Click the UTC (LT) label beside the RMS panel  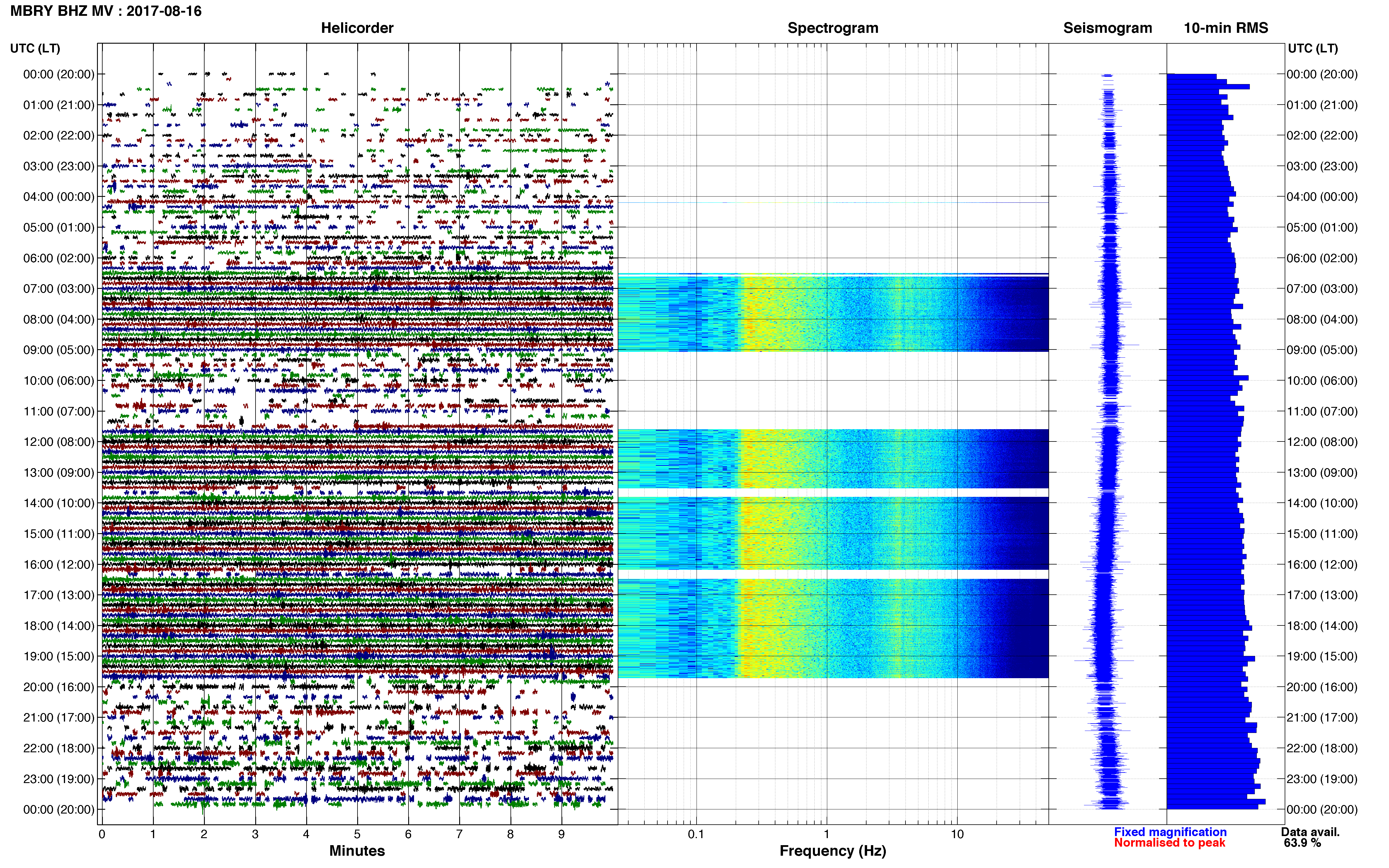coord(1313,48)
